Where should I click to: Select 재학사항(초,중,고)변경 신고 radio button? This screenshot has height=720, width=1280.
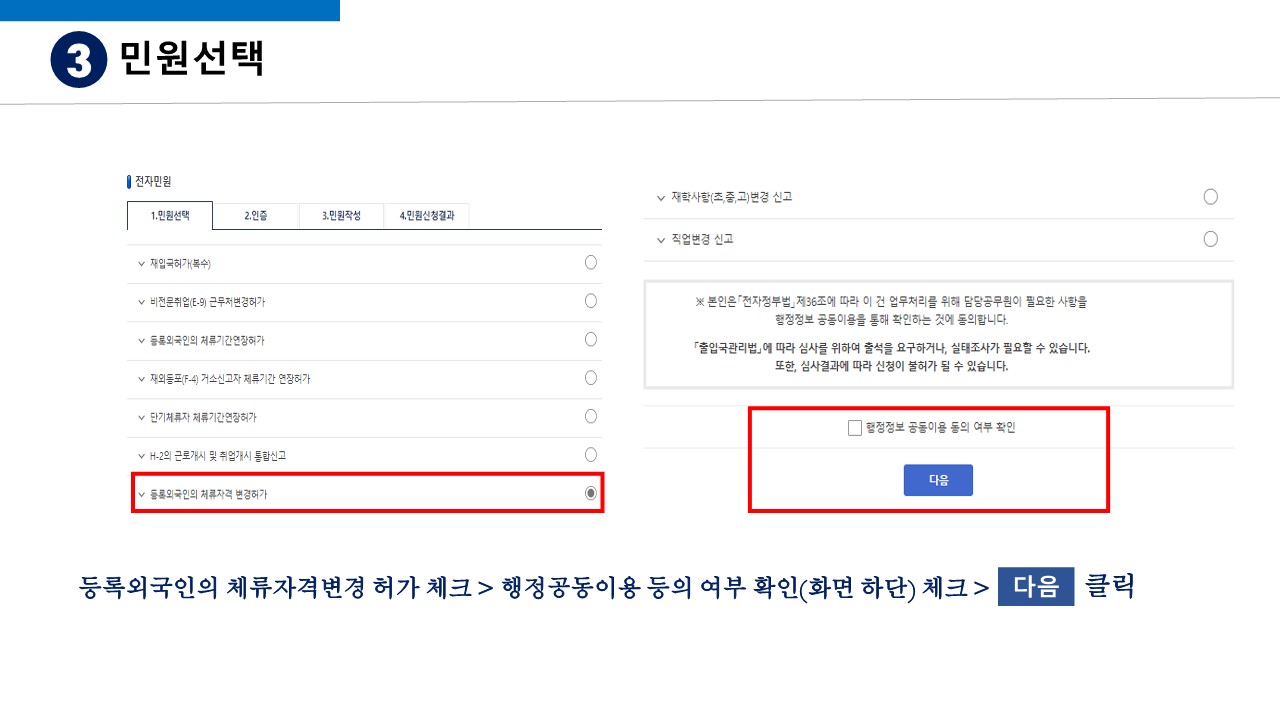(x=1211, y=197)
